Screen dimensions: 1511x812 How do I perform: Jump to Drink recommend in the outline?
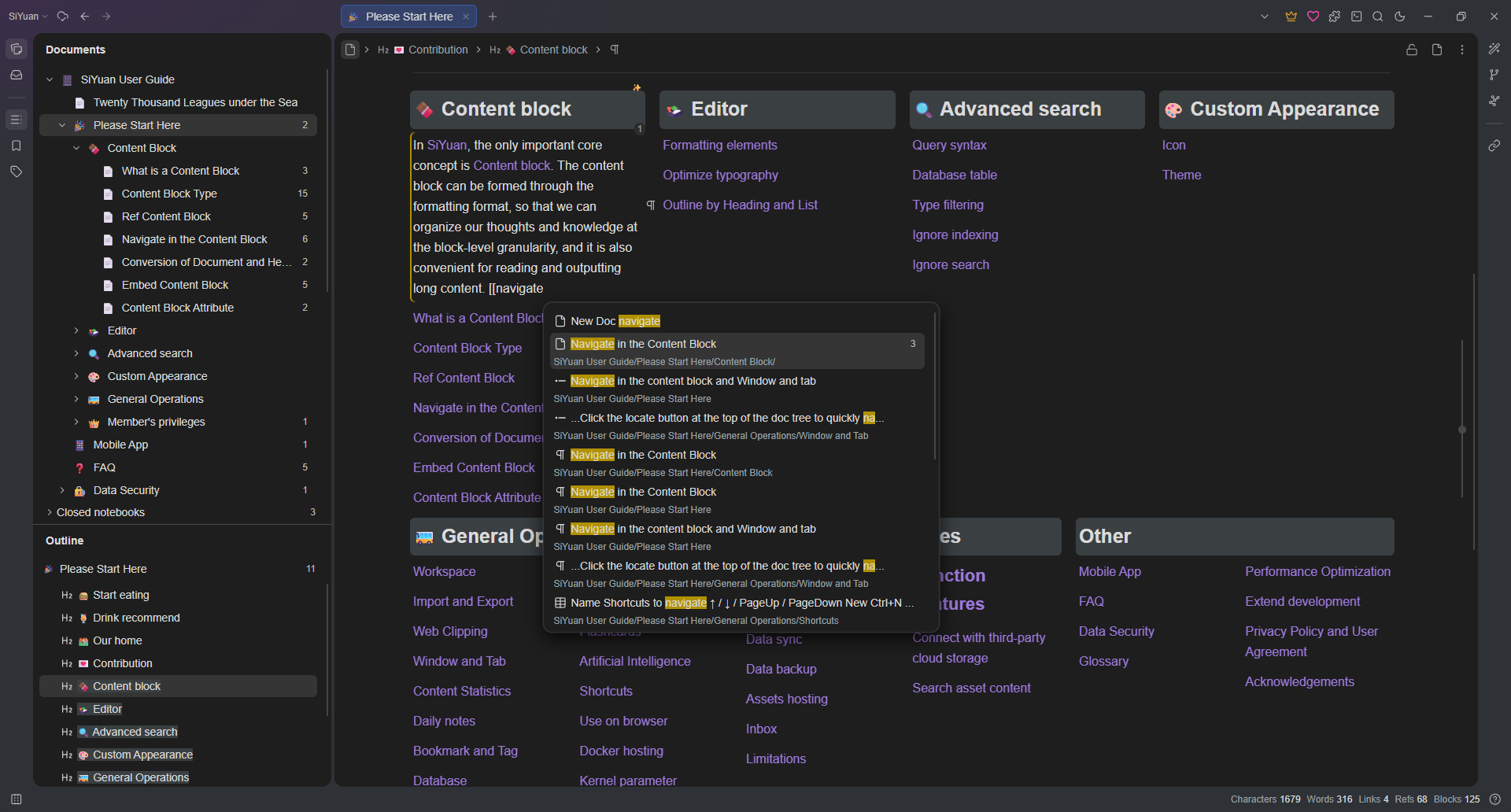coord(136,618)
